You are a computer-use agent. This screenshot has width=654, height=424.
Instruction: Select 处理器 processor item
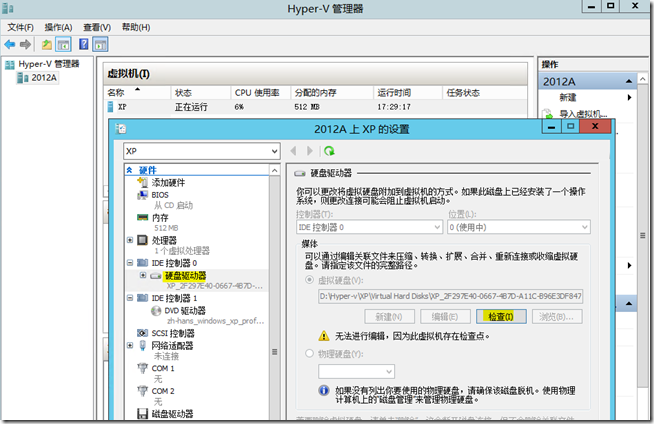tap(164, 240)
